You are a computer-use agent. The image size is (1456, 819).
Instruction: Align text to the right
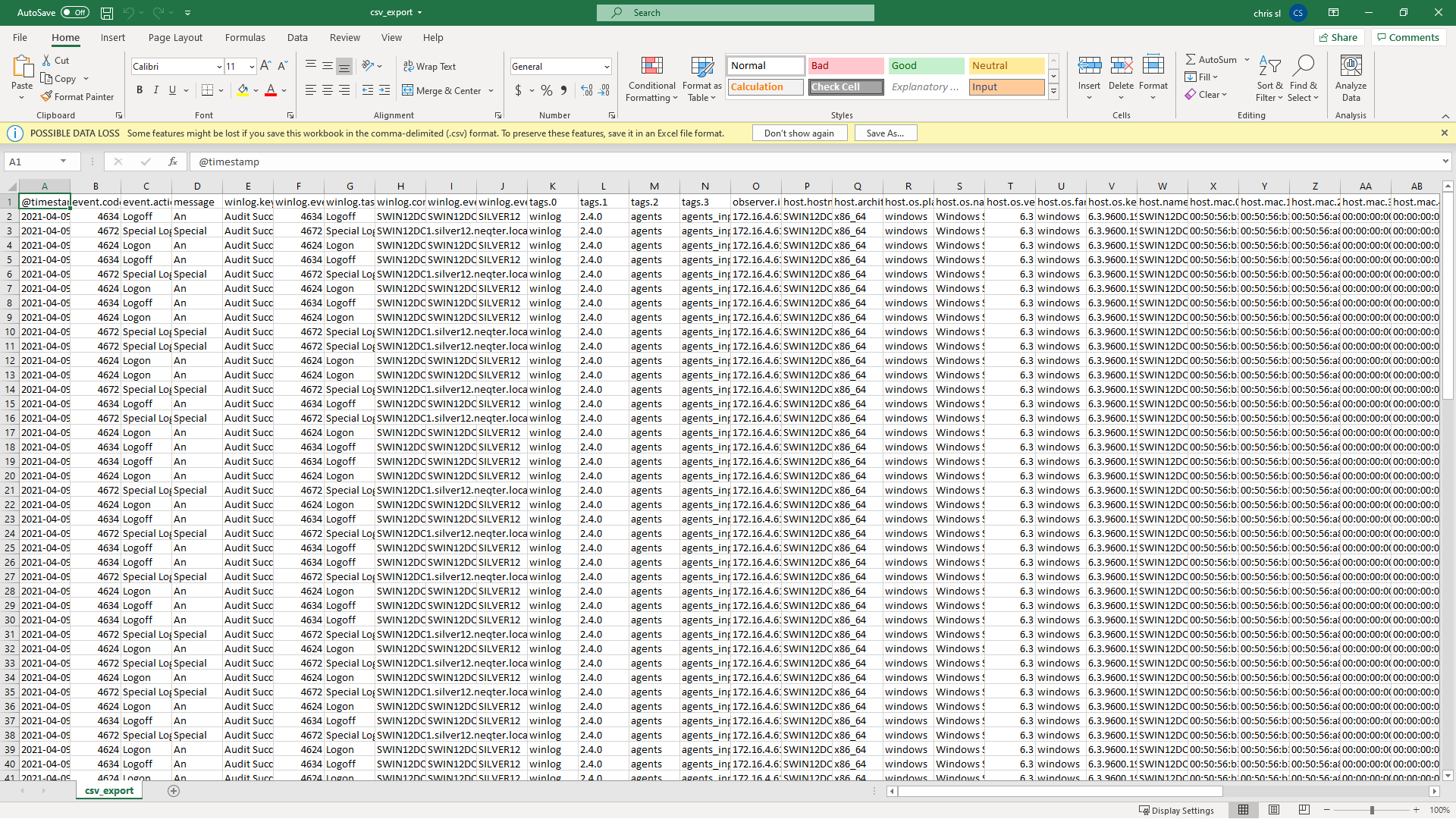click(344, 90)
